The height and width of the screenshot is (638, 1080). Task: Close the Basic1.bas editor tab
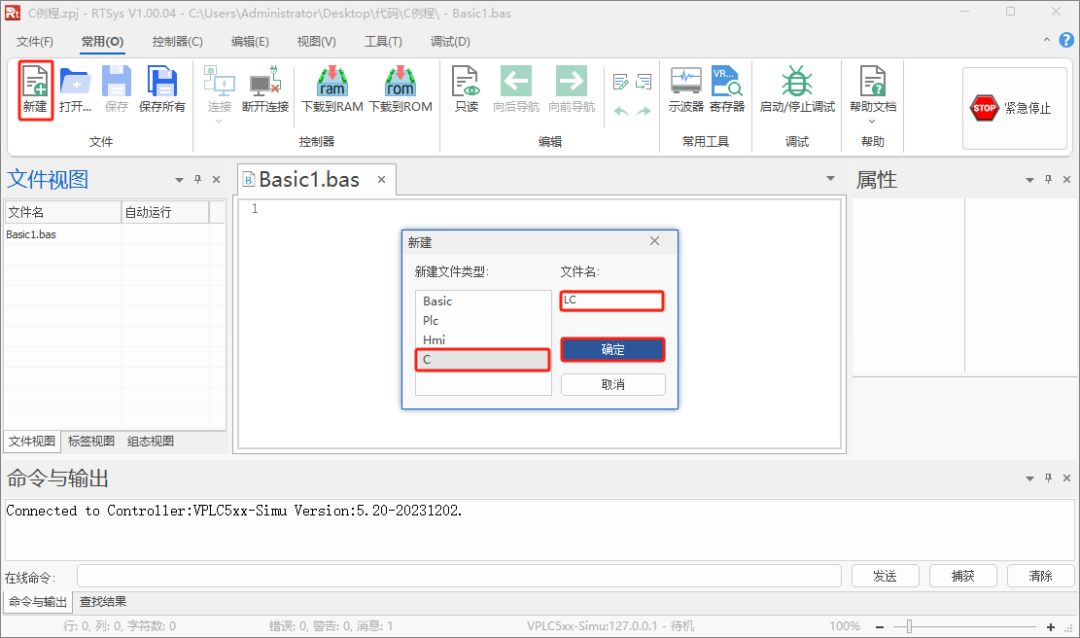pyautogui.click(x=381, y=179)
